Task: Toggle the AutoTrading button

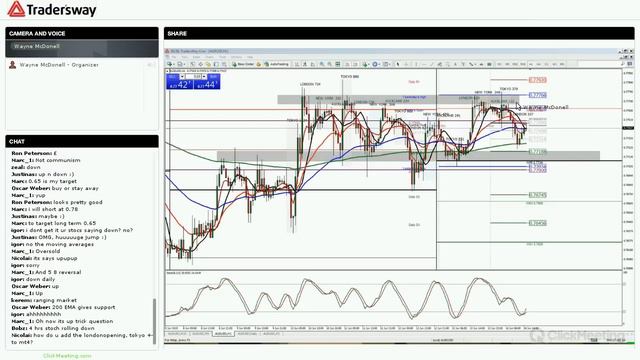Action: (277, 64)
